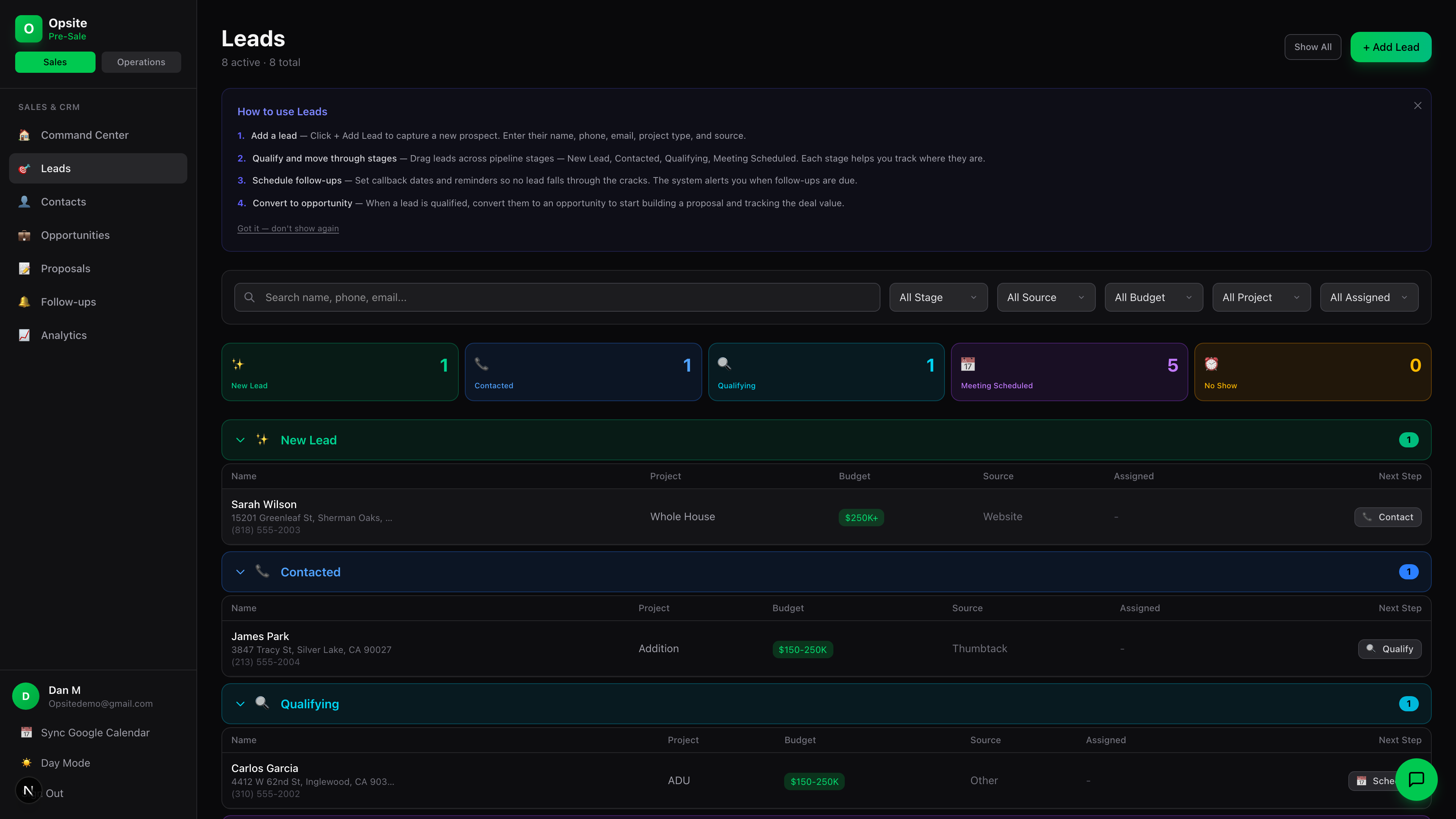The image size is (1456, 819).
Task: Open the Command Center from the sidebar
Action: coord(84,135)
